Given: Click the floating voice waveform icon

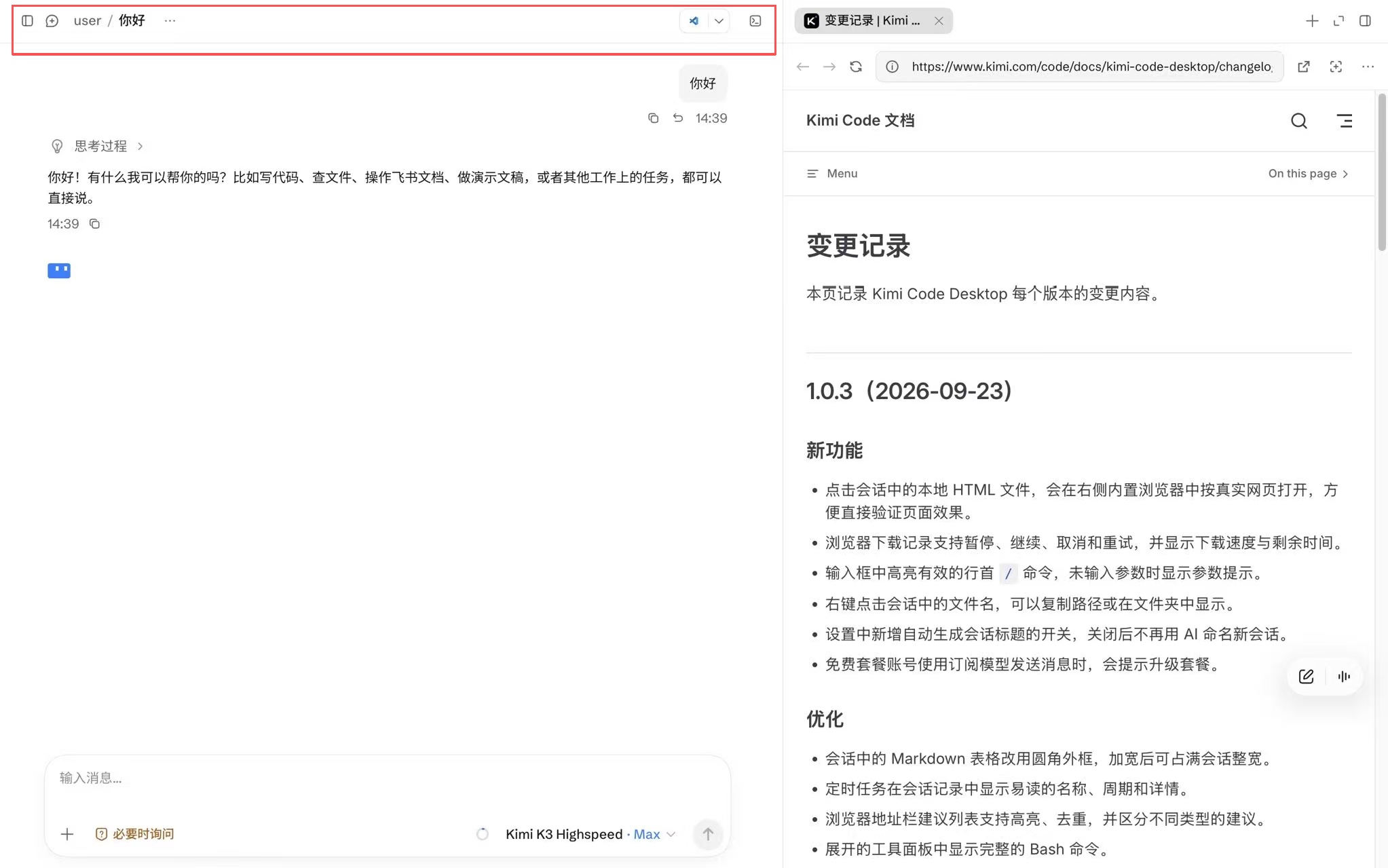Looking at the screenshot, I should (x=1344, y=677).
